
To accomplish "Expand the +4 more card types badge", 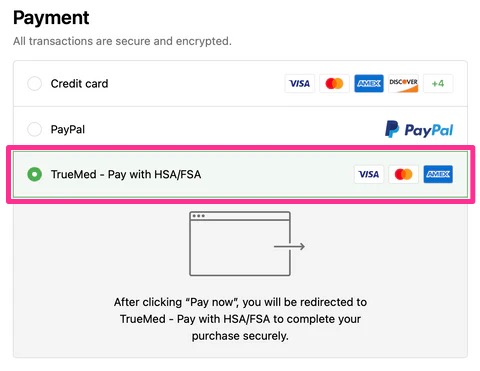I will click(x=438, y=83).
